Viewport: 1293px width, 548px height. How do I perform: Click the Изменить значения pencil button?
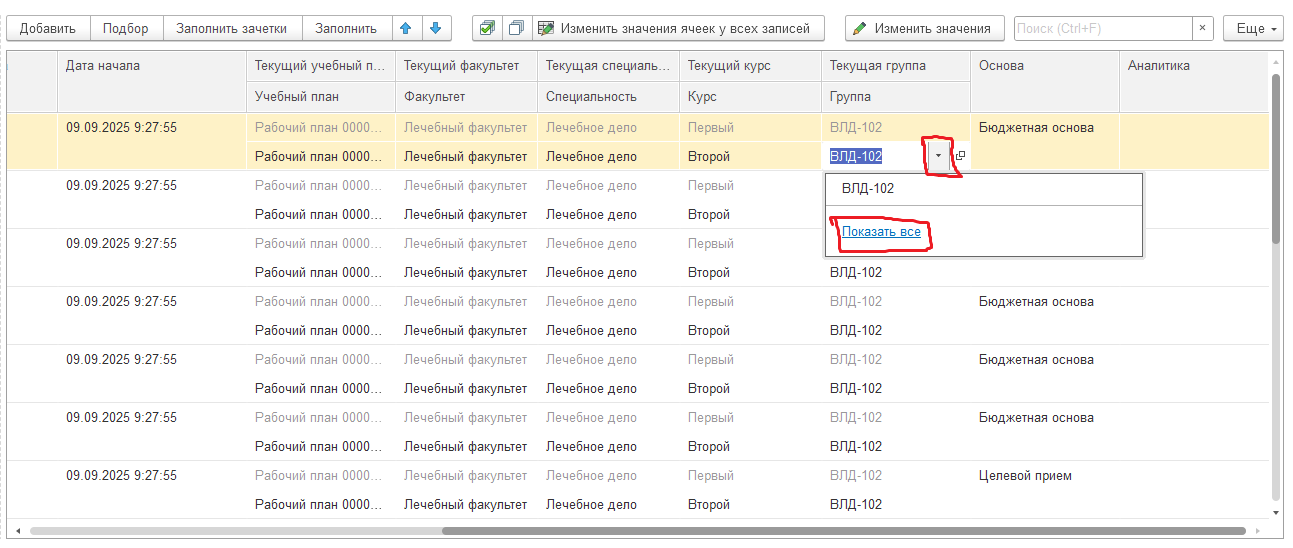(x=924, y=28)
